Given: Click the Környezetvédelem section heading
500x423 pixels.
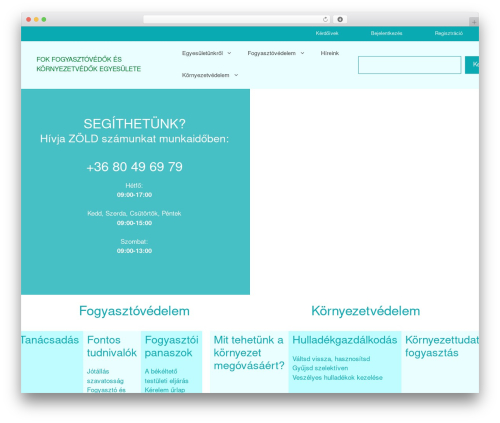Looking at the screenshot, I should 366,311.
